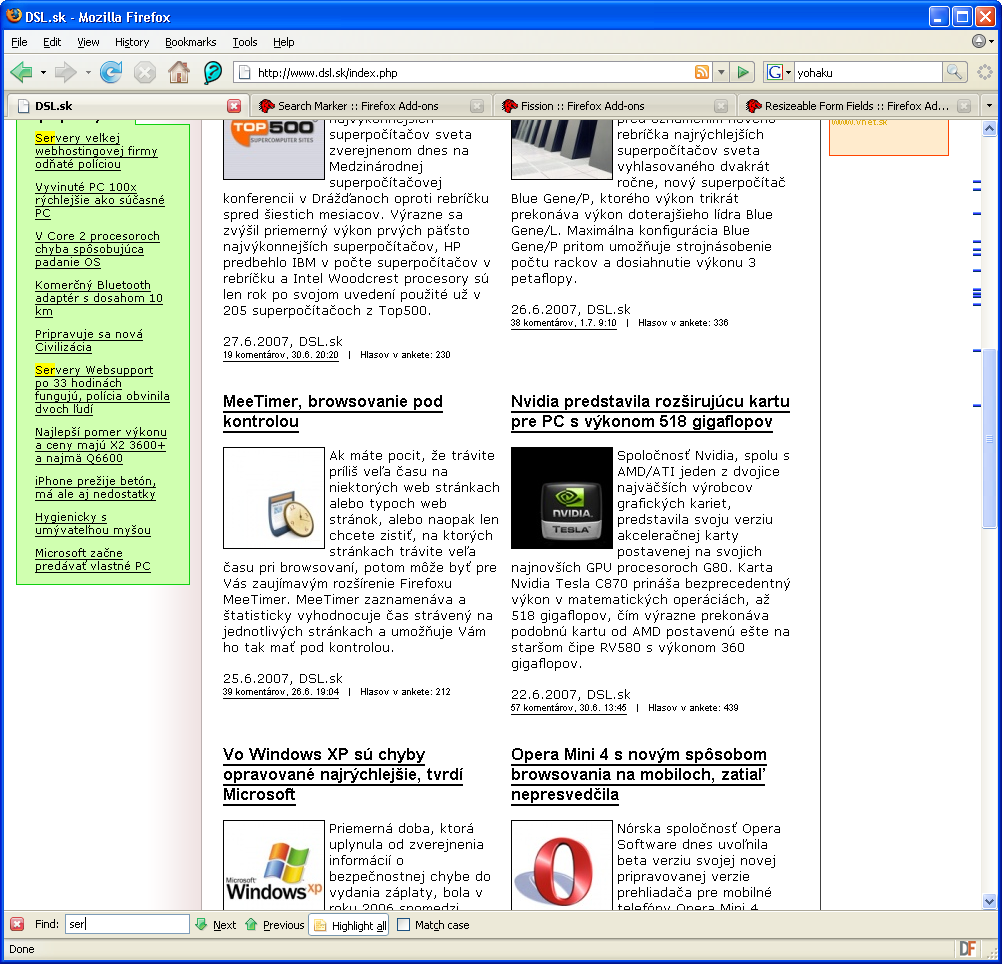The height and width of the screenshot is (964, 1002).
Task: Click the Find text field containing 'ser'
Action: [127, 924]
